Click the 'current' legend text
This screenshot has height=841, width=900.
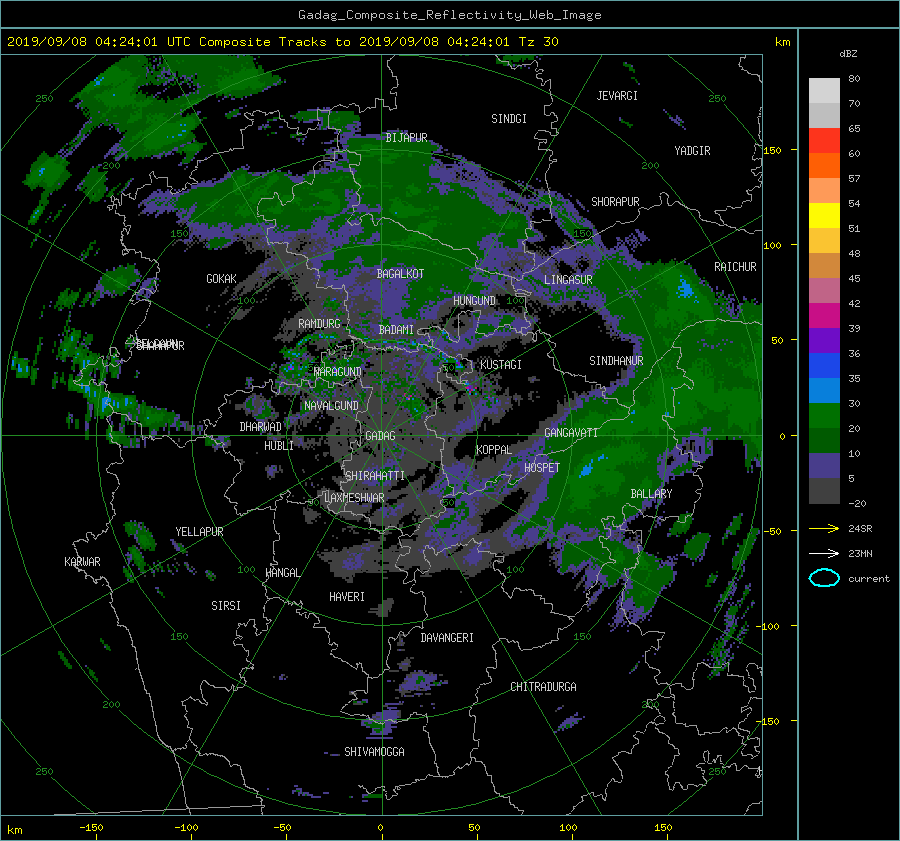click(868, 579)
